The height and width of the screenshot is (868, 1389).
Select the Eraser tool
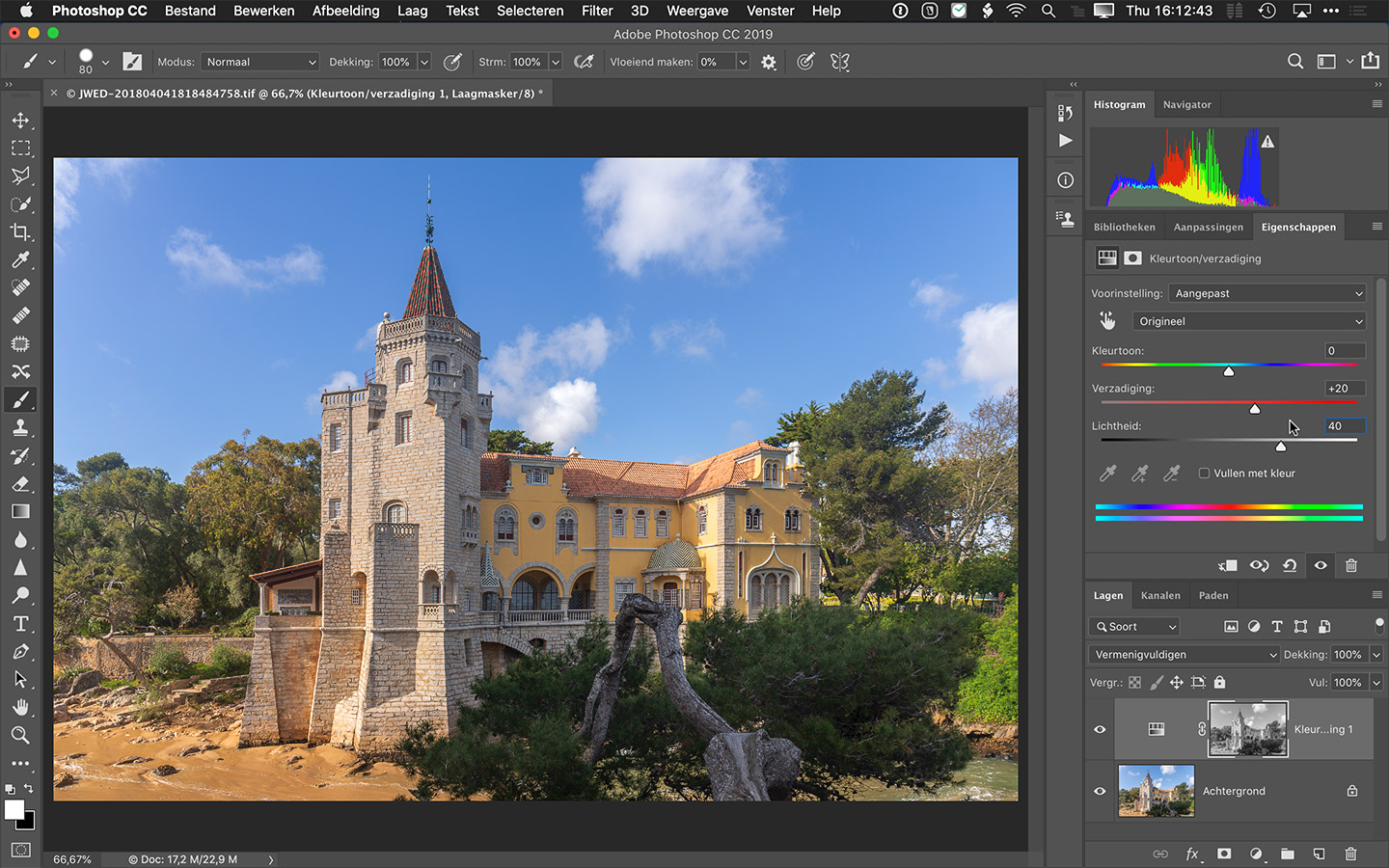pyautogui.click(x=20, y=484)
